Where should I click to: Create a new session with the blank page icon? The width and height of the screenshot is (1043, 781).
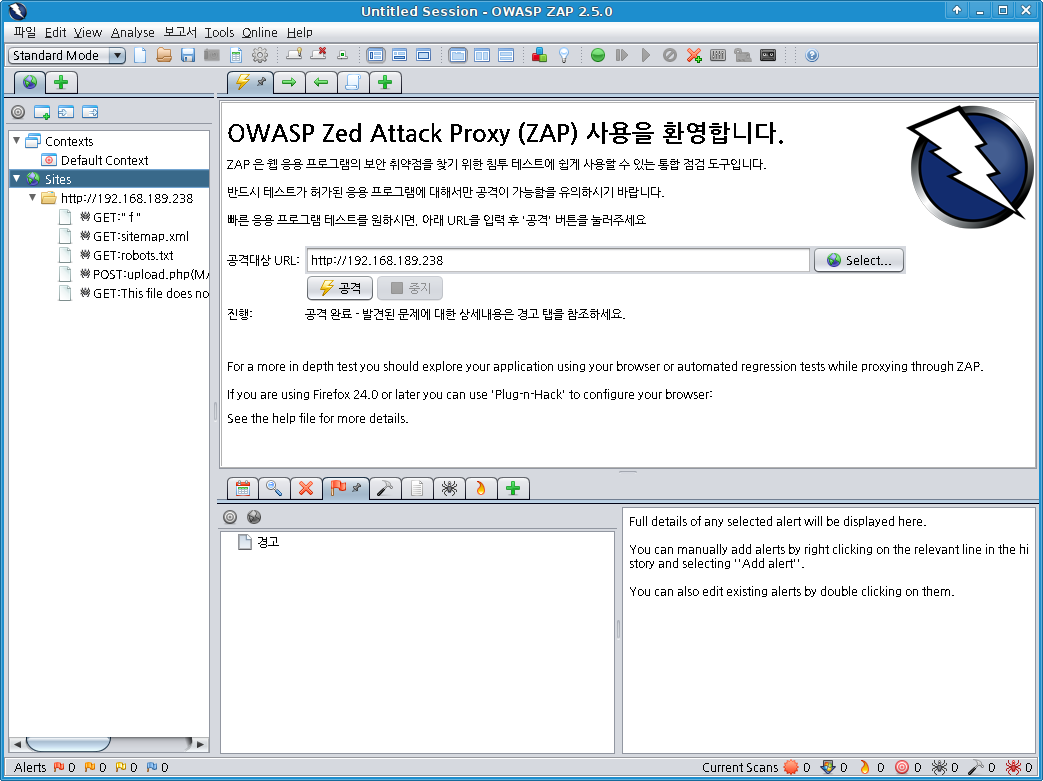tap(140, 55)
